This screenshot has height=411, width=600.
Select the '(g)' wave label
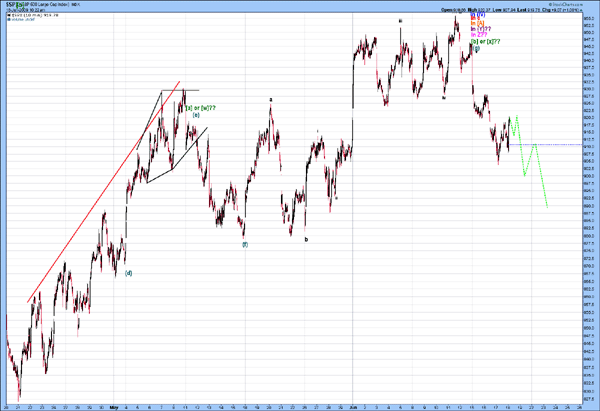pos(476,49)
